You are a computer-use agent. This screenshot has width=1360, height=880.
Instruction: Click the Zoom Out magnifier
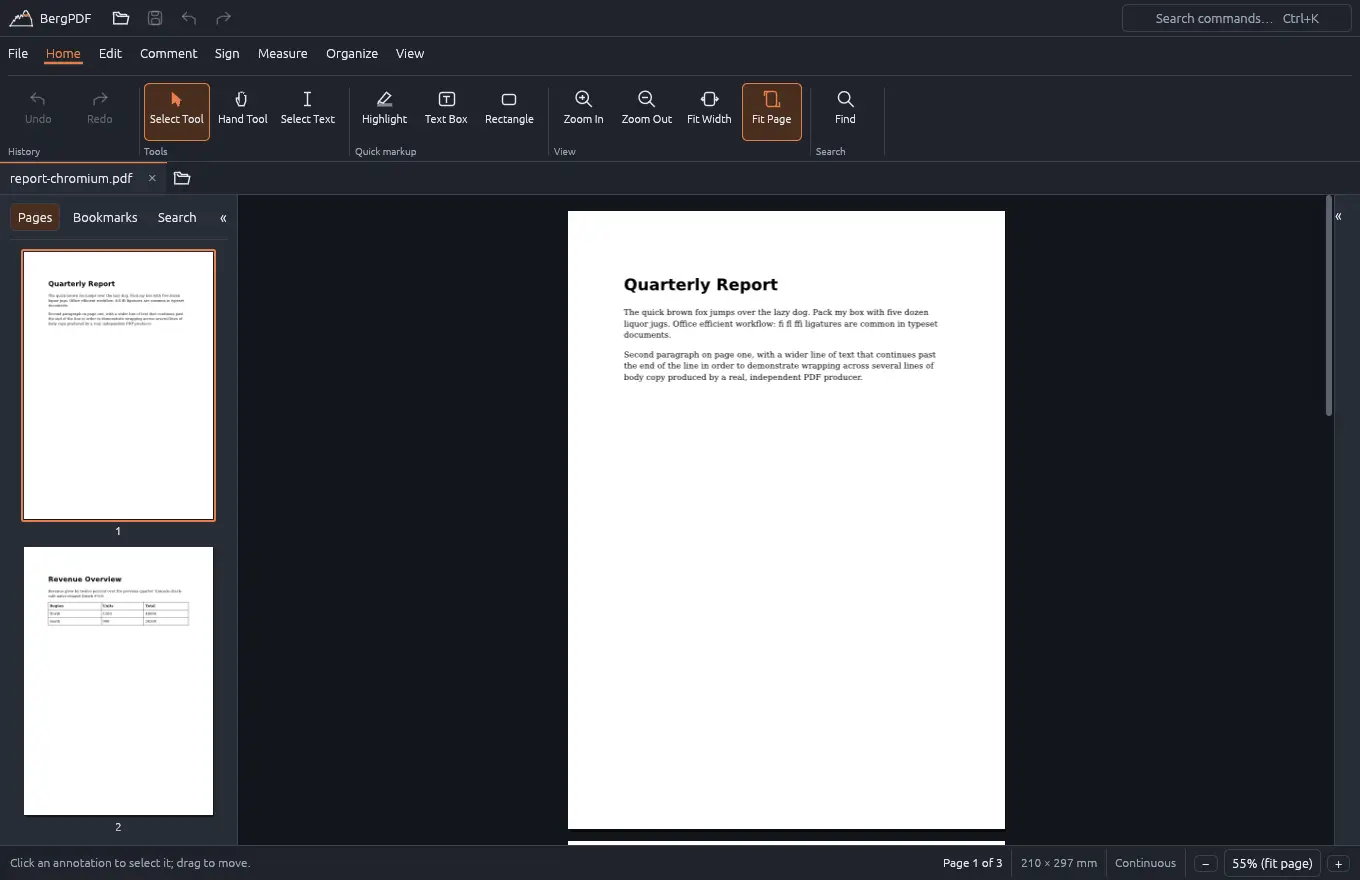pyautogui.click(x=647, y=111)
